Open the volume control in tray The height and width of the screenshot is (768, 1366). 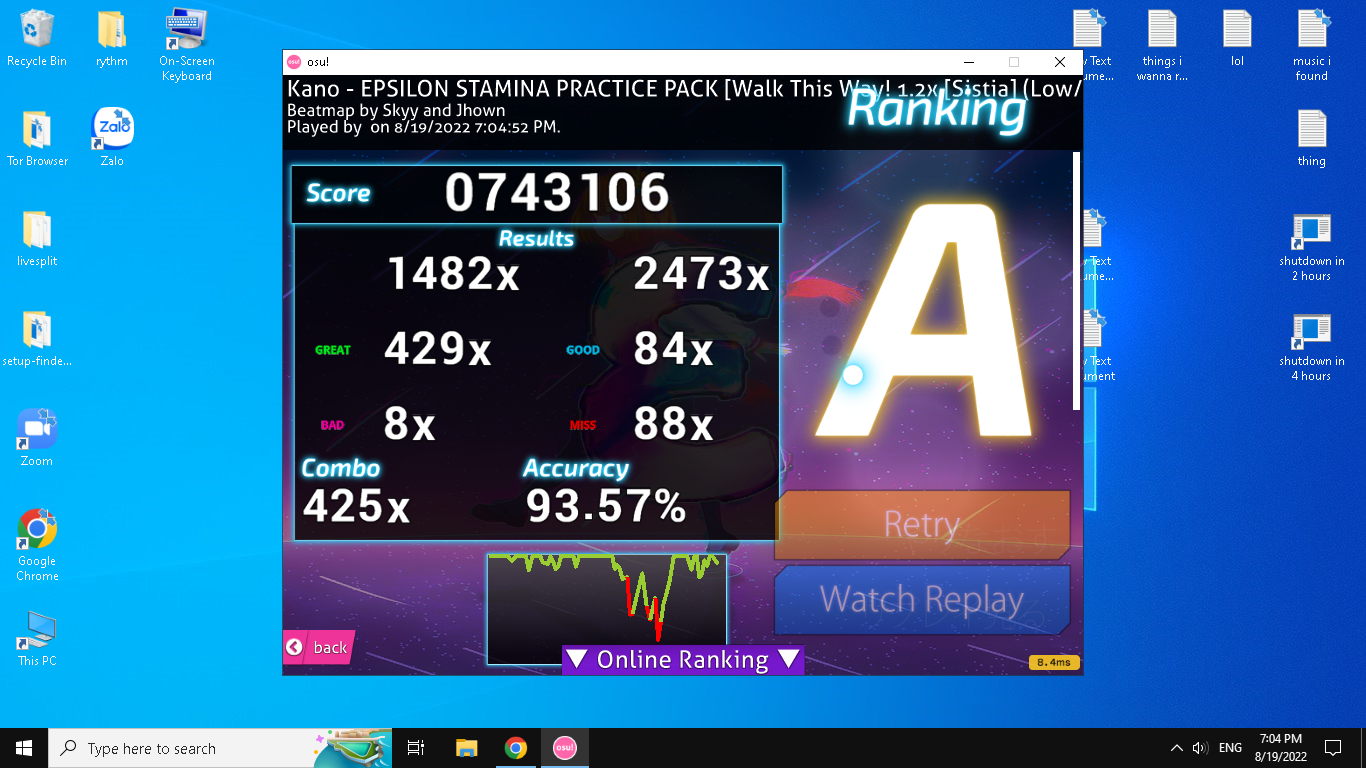click(x=1200, y=748)
